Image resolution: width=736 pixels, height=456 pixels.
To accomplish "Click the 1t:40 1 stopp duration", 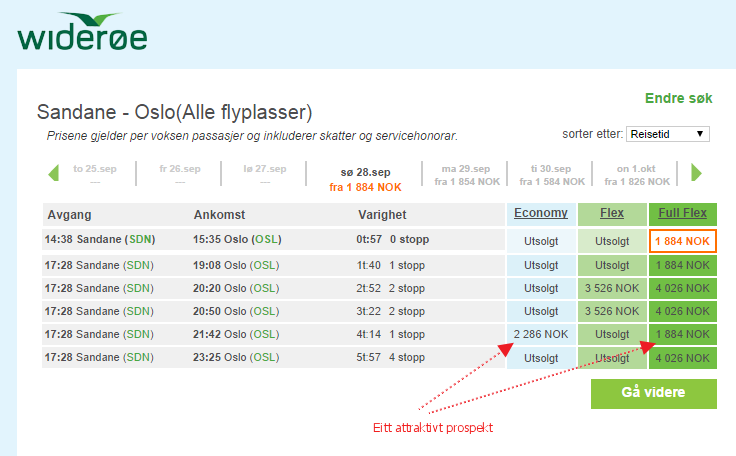I will click(390, 265).
